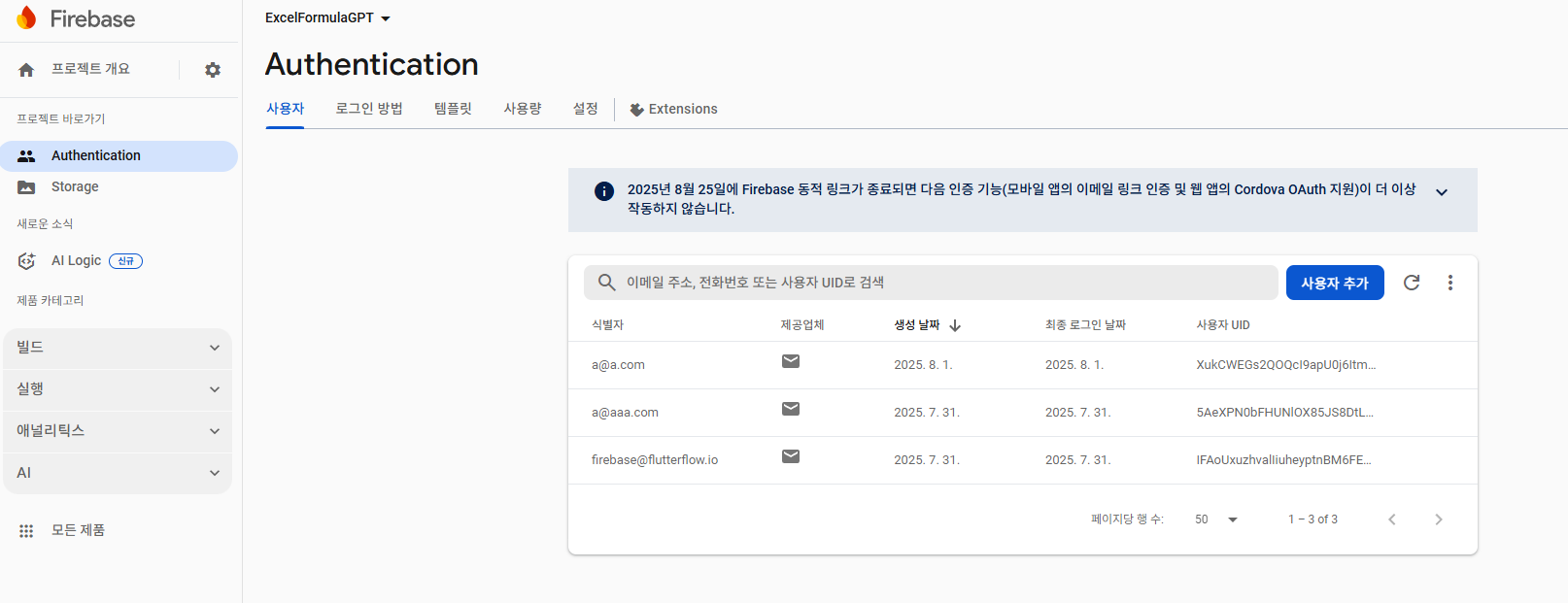This screenshot has width=1568, height=603.
Task: Click the Storage image icon in sidebar
Action: 26,187
